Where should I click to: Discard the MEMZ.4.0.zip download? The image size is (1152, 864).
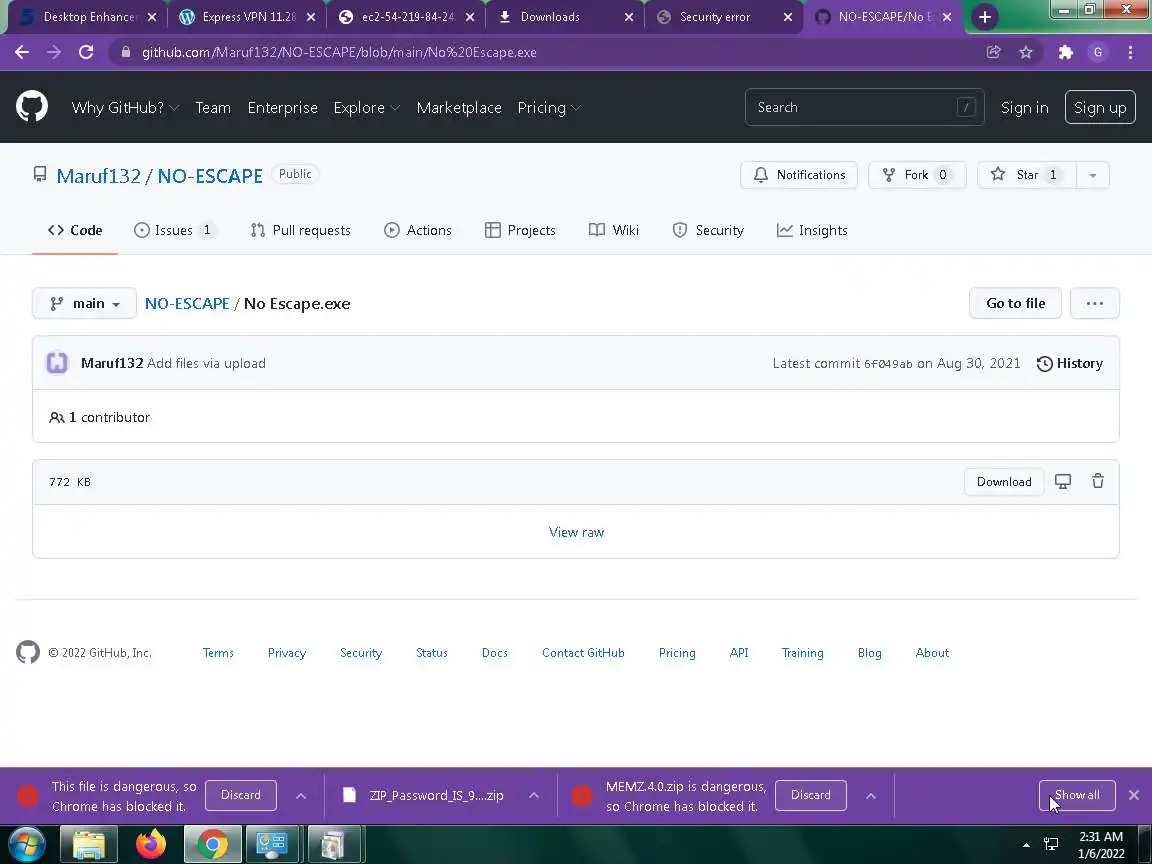810,795
